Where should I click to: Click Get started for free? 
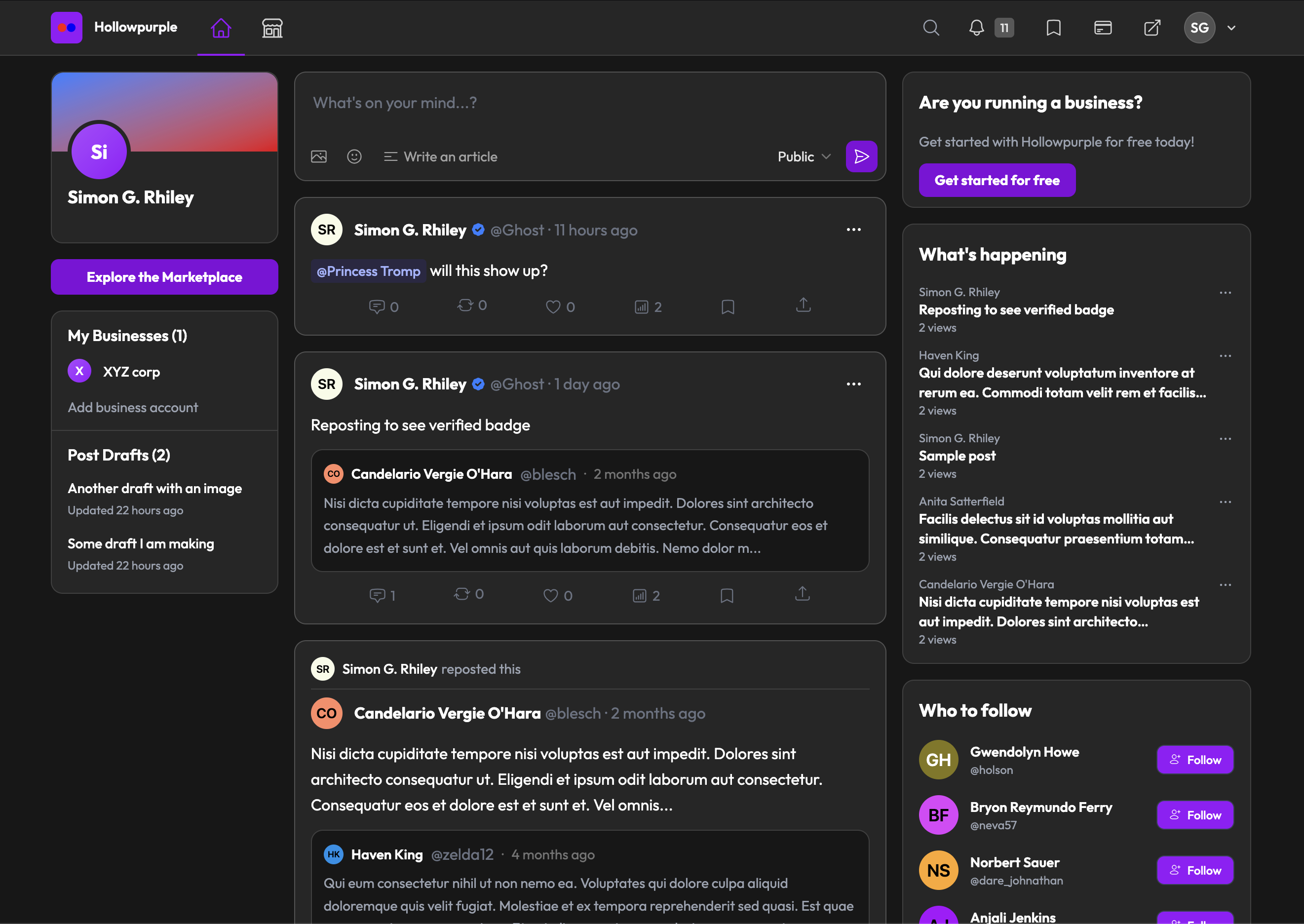(997, 180)
